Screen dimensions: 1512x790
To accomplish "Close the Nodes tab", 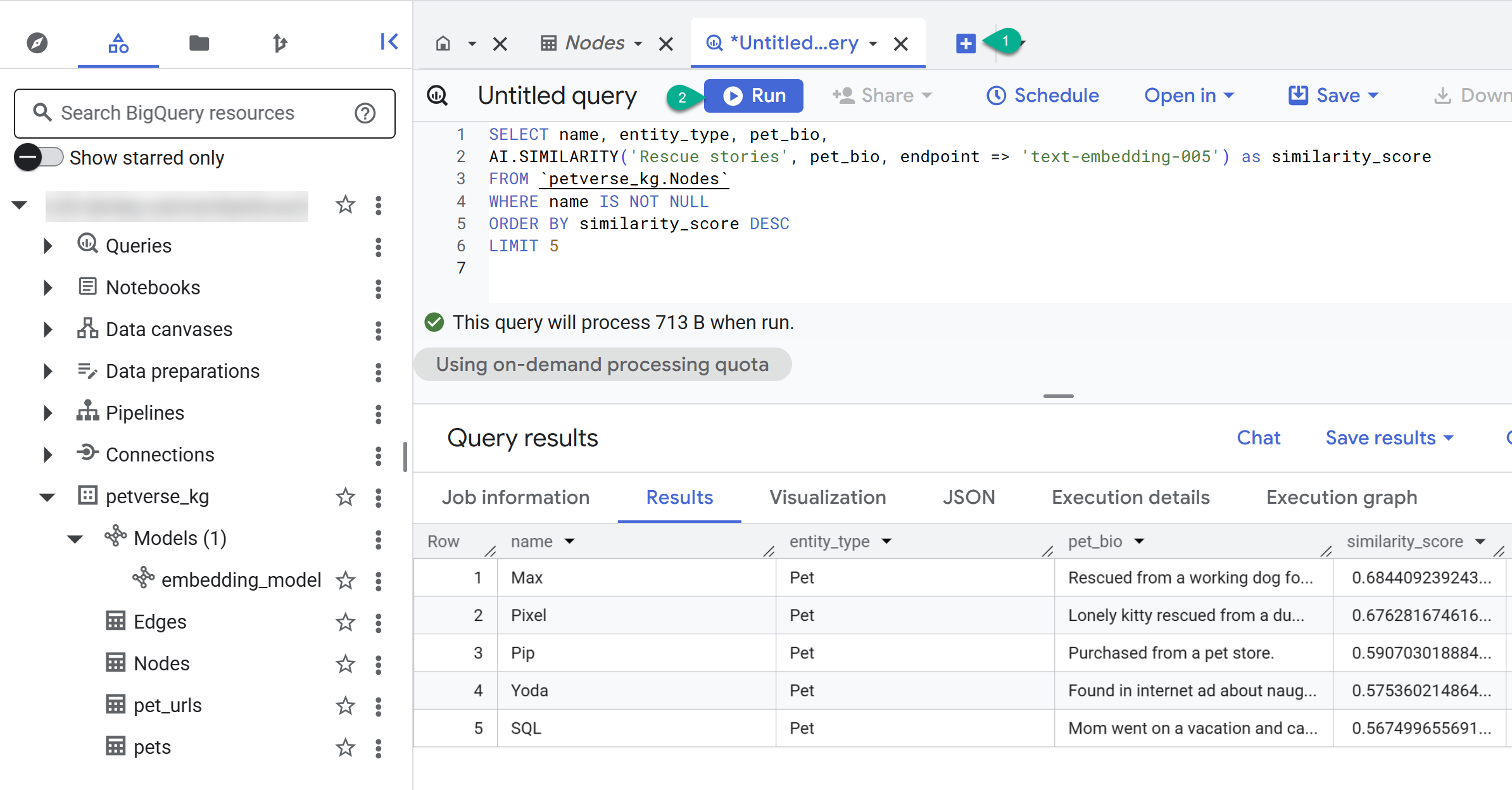I will tap(666, 44).
